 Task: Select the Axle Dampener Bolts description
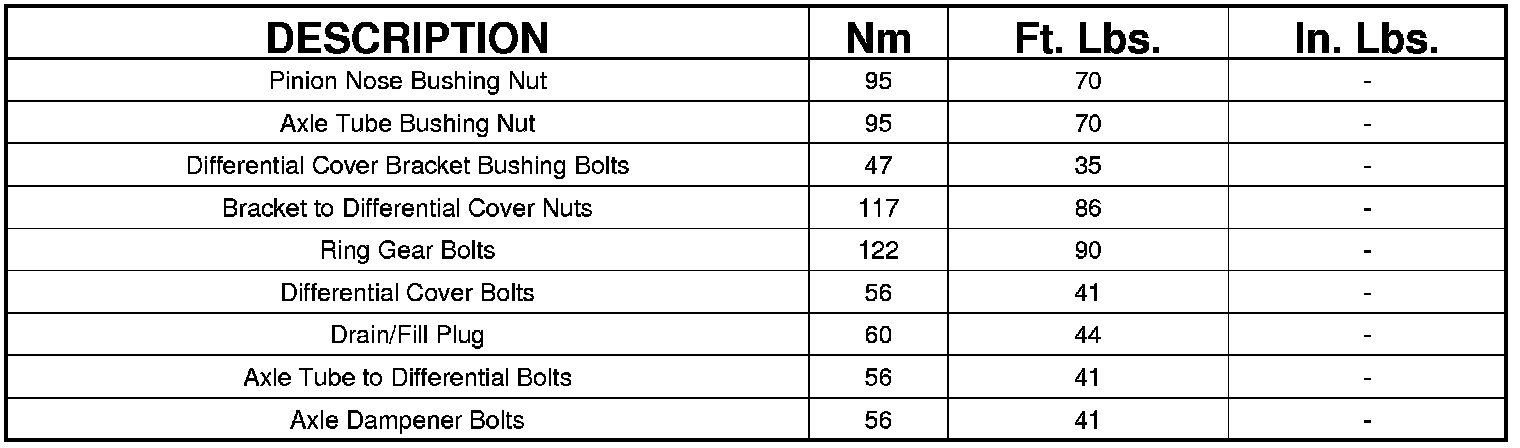click(x=408, y=420)
